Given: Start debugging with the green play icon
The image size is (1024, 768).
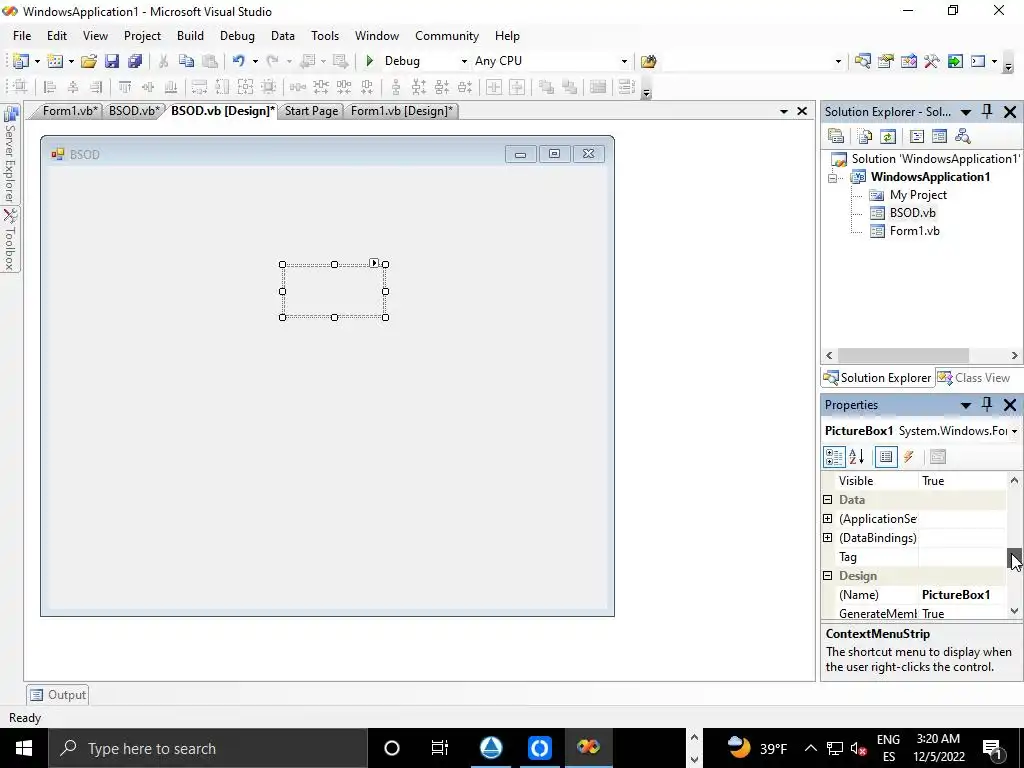Looking at the screenshot, I should 370,61.
